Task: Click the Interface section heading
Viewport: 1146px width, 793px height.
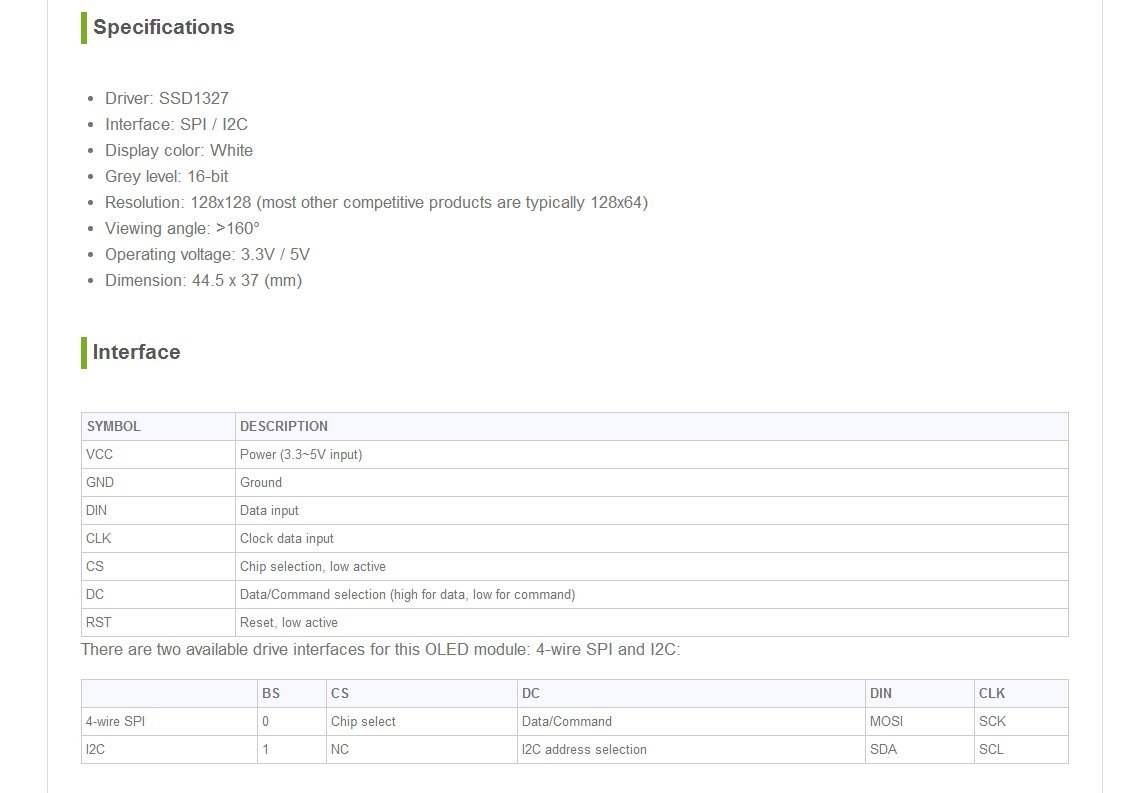Action: 136,352
